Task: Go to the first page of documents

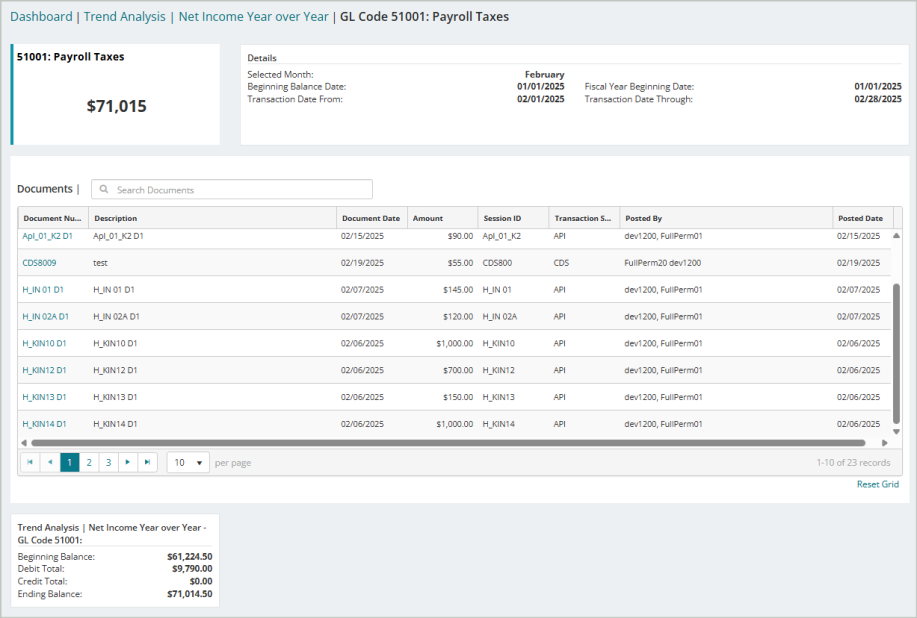Action: 30,462
